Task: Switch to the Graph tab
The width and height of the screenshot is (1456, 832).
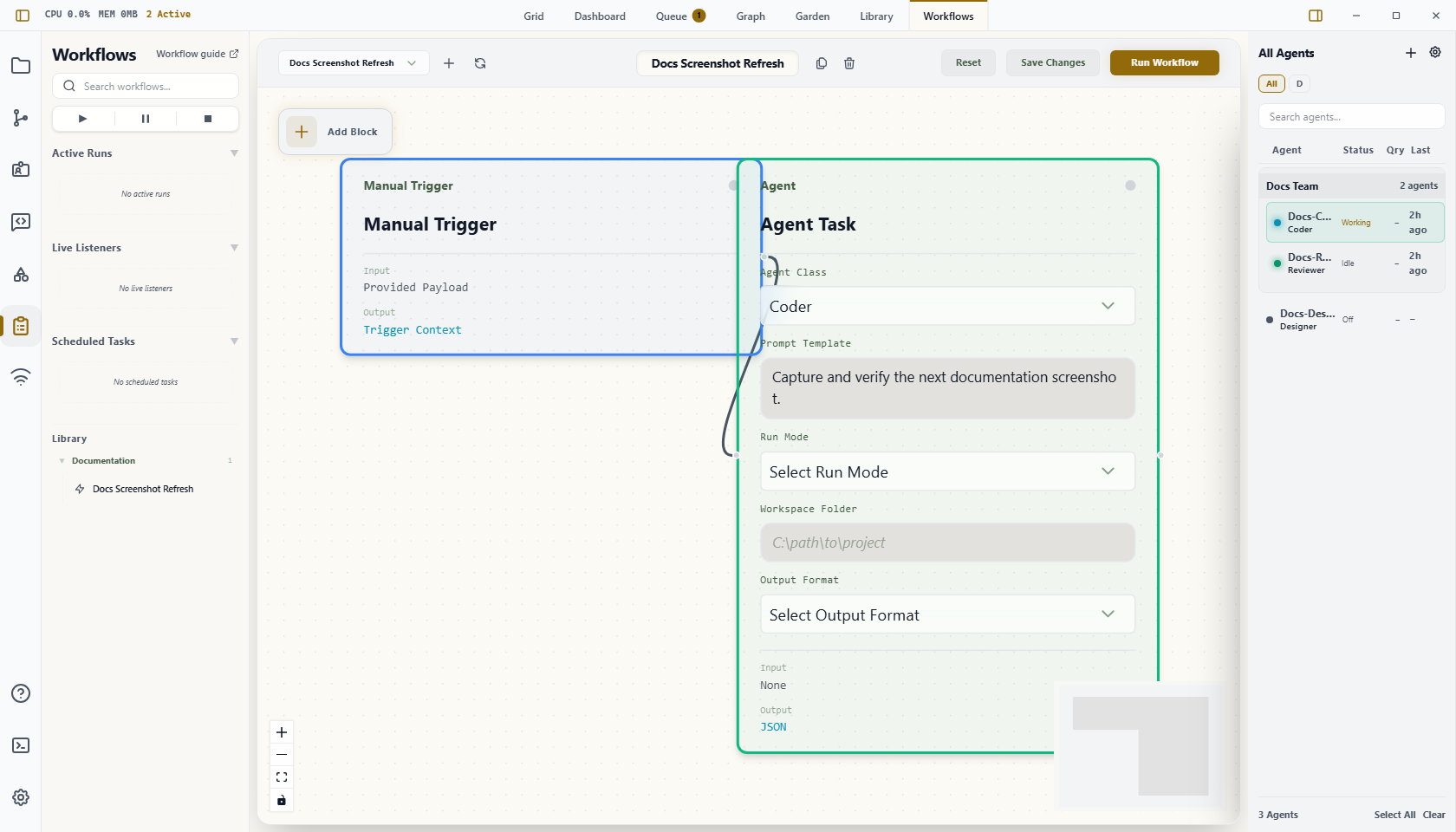Action: pos(751,16)
